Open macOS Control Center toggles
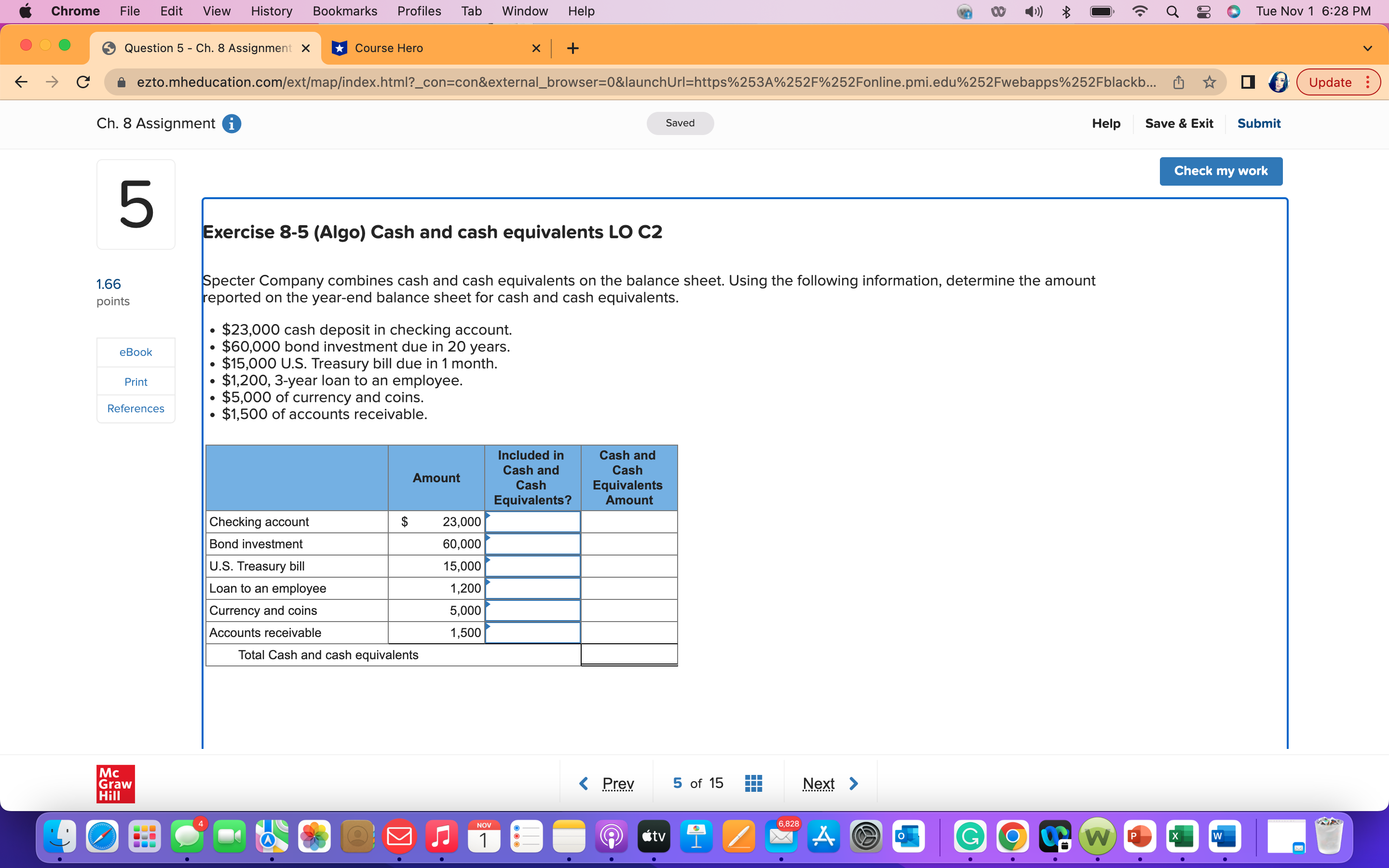This screenshot has height=868, width=1389. [1203, 12]
